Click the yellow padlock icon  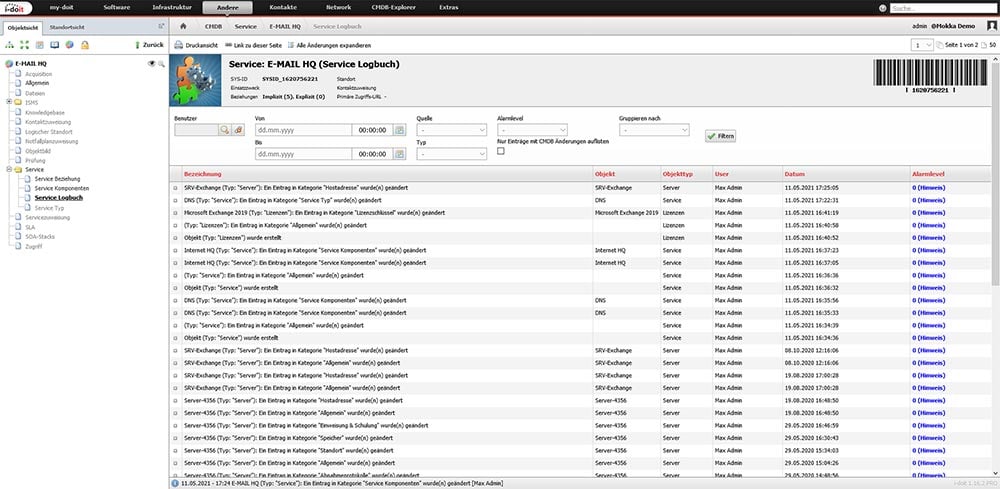coord(85,45)
